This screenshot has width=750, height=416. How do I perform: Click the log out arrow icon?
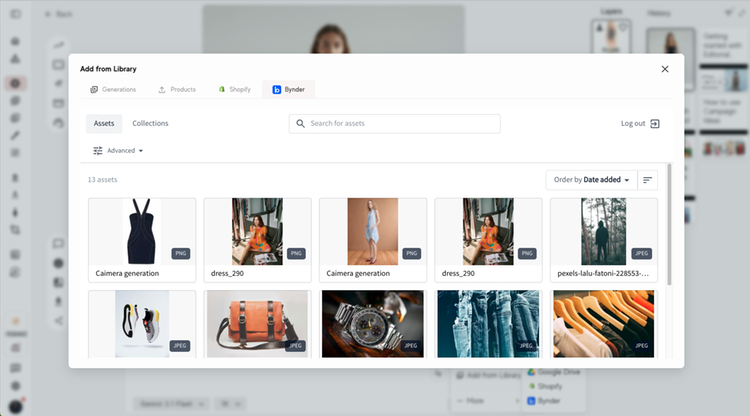tap(655, 124)
